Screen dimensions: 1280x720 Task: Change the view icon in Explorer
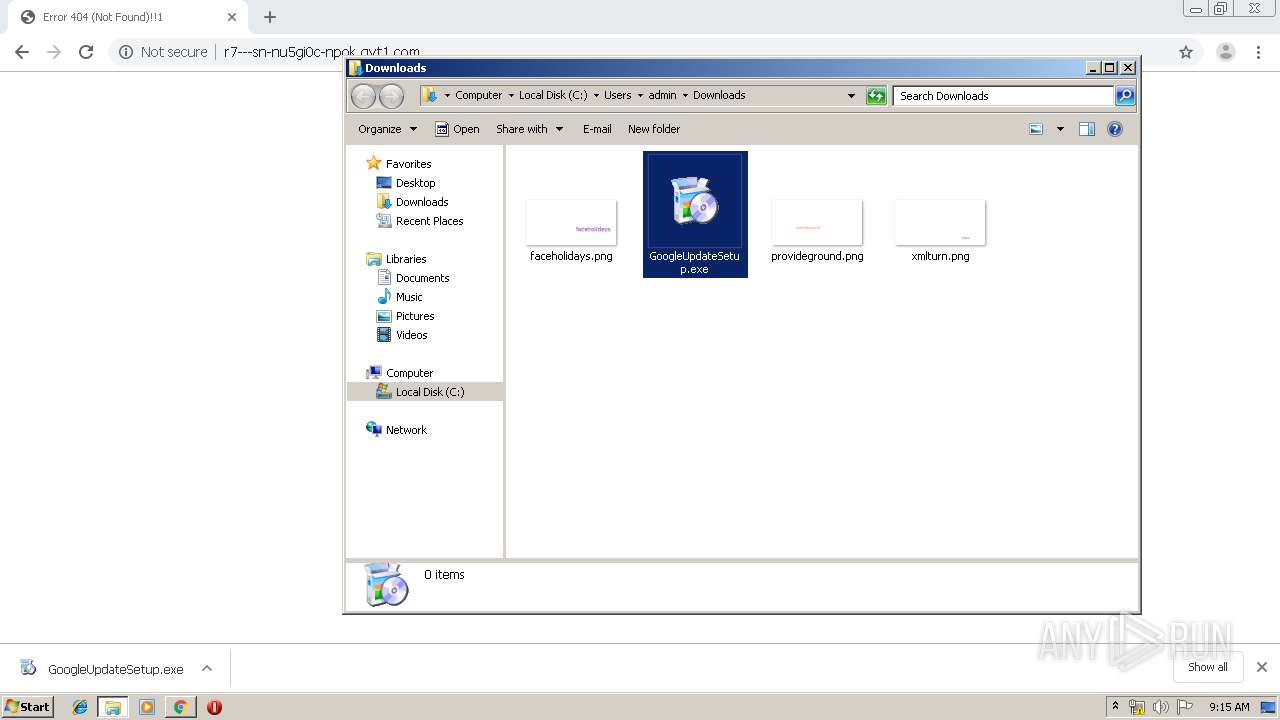pyautogui.click(x=1036, y=129)
